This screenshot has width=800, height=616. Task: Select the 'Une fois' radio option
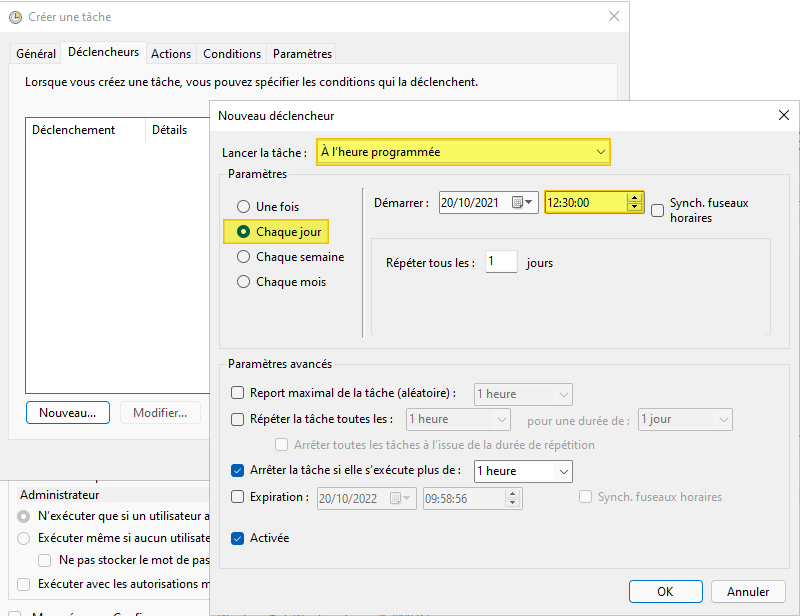pos(243,206)
